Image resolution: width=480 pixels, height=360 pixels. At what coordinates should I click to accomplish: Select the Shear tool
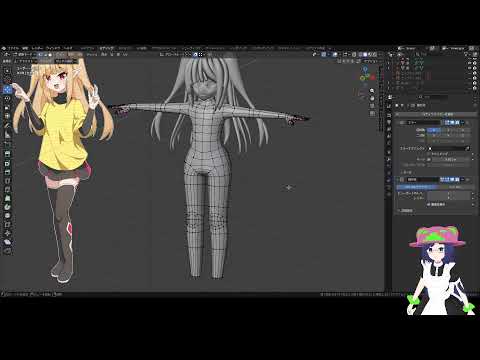(7, 242)
